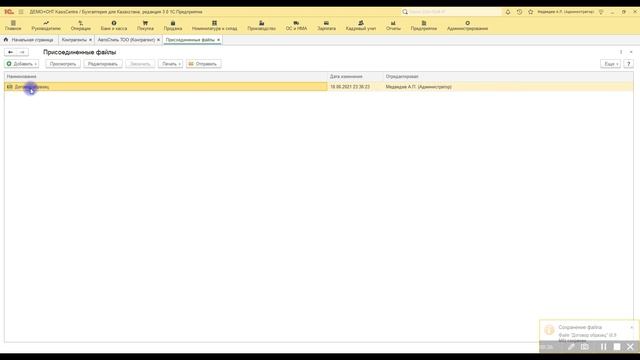Image resolution: width=640 pixels, height=360 pixels.
Task: Open the Отчеты section
Action: coord(393,26)
